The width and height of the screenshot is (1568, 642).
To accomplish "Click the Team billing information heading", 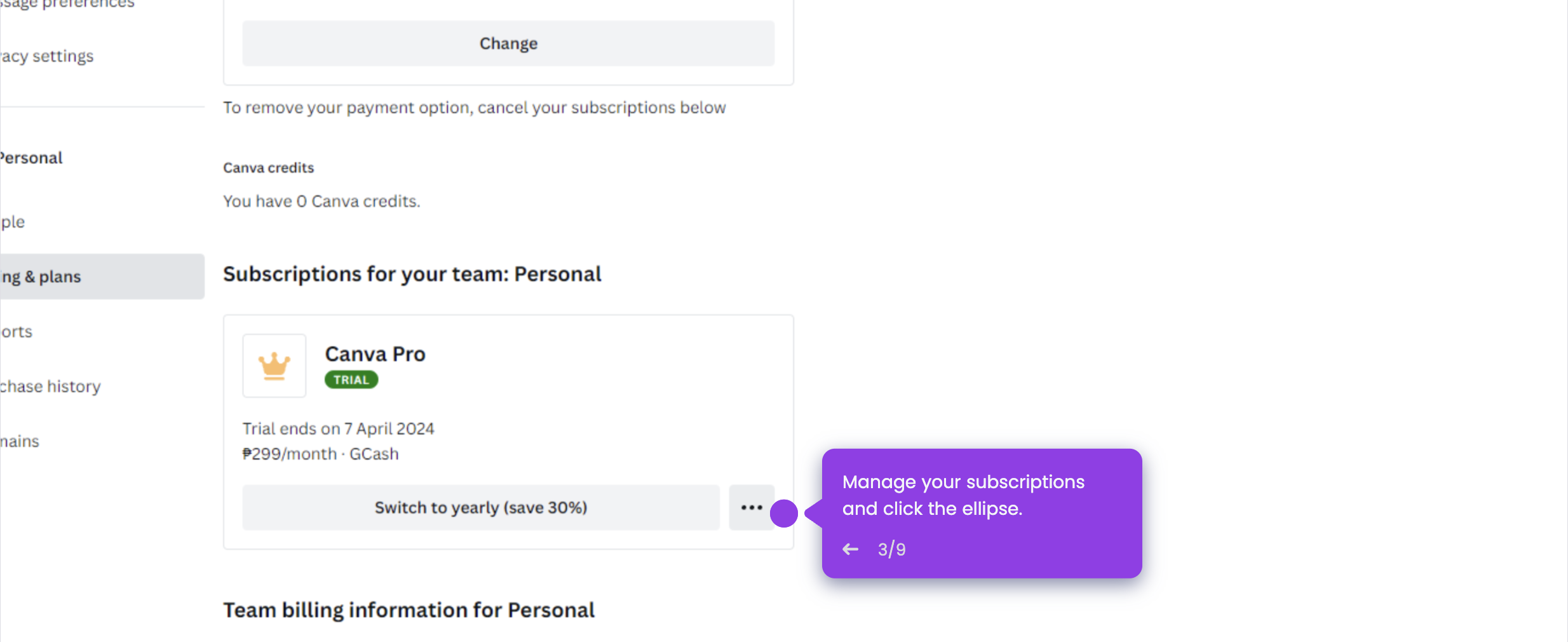I will 408,610.
